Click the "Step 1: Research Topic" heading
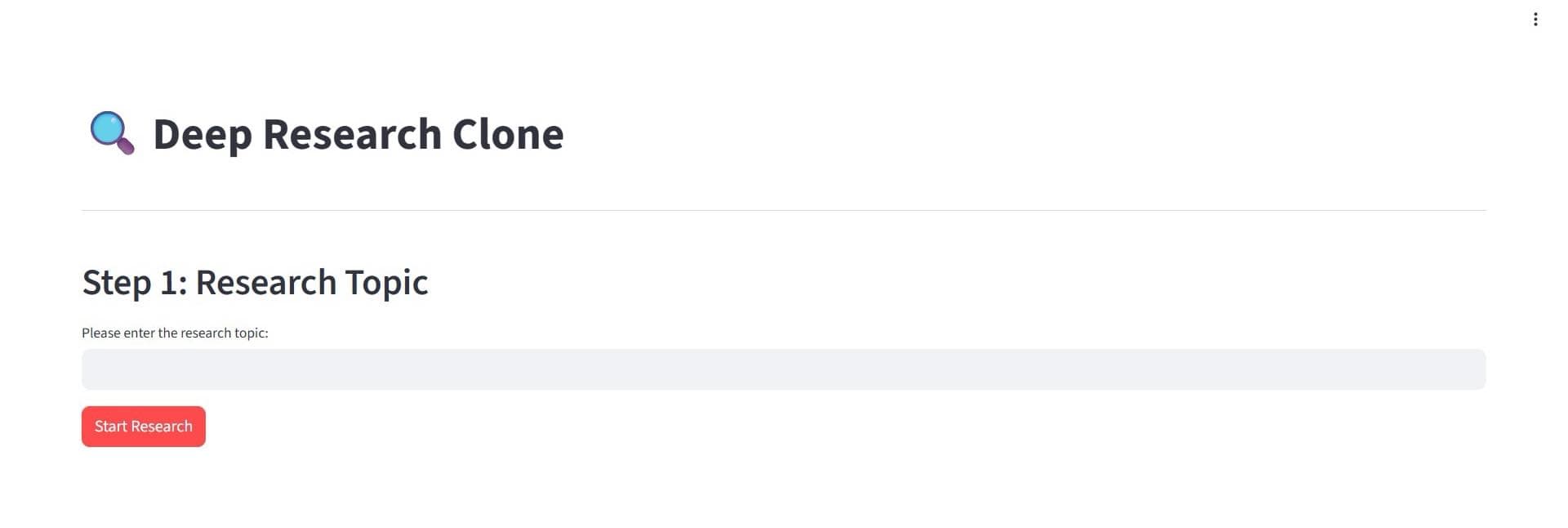 click(x=255, y=283)
